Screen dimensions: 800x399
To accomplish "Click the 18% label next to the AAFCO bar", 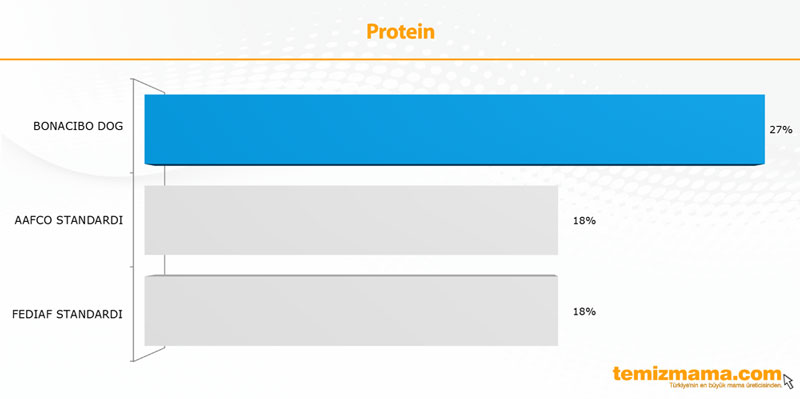I will [x=584, y=221].
